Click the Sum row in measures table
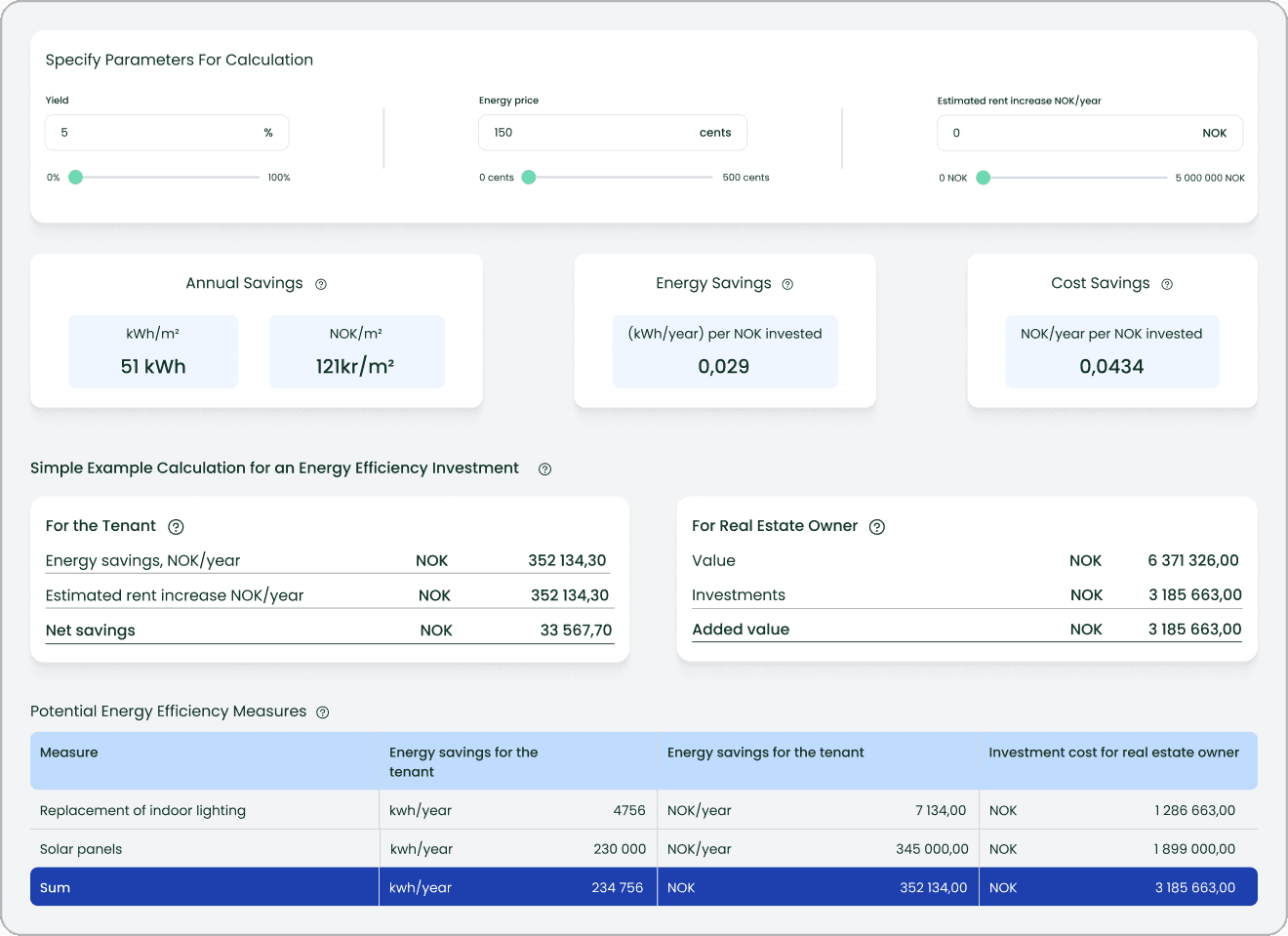Viewport: 1288px width, 936px height. point(56,887)
